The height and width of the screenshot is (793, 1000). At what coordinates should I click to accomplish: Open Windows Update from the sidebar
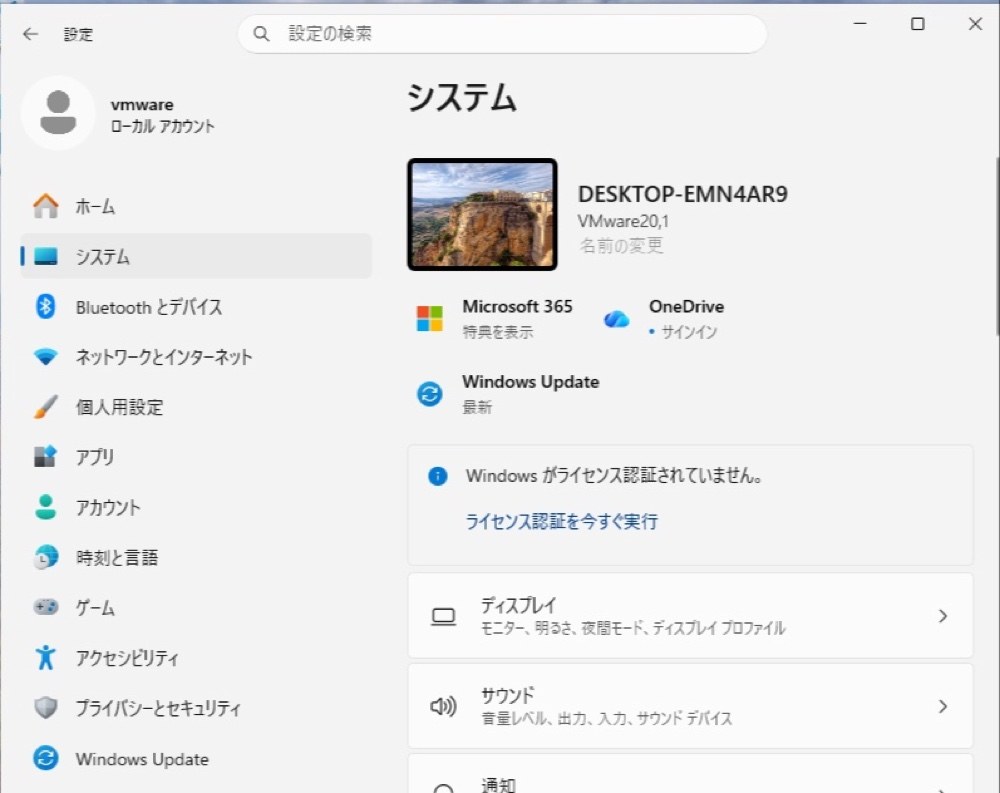(196, 759)
